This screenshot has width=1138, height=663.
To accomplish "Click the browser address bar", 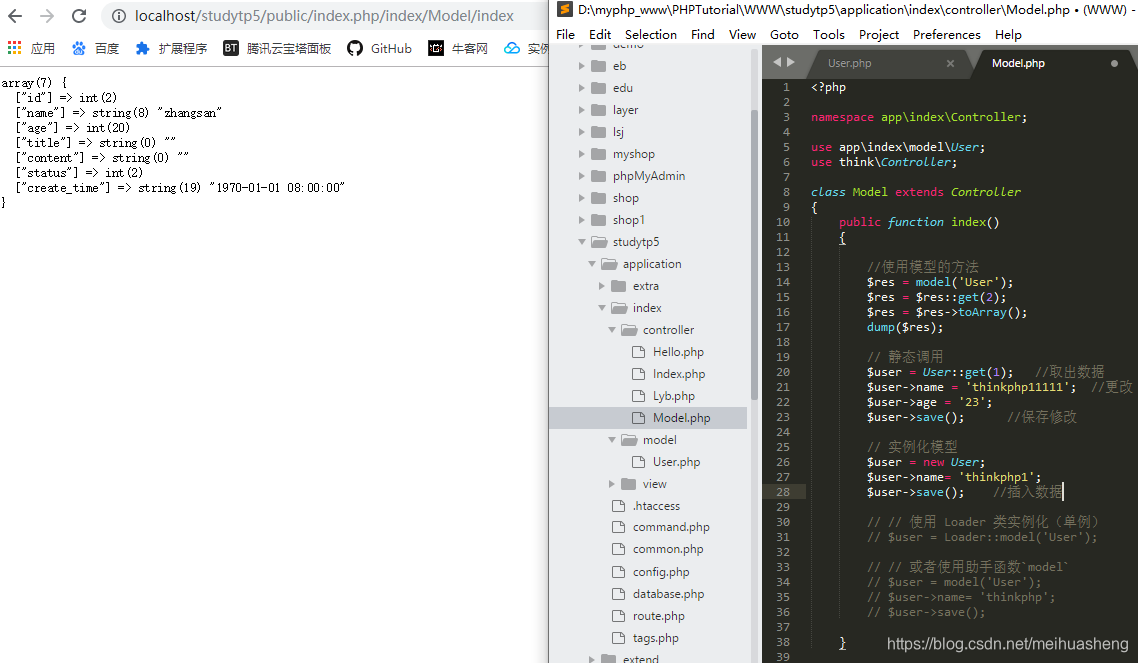I will tap(300, 16).
